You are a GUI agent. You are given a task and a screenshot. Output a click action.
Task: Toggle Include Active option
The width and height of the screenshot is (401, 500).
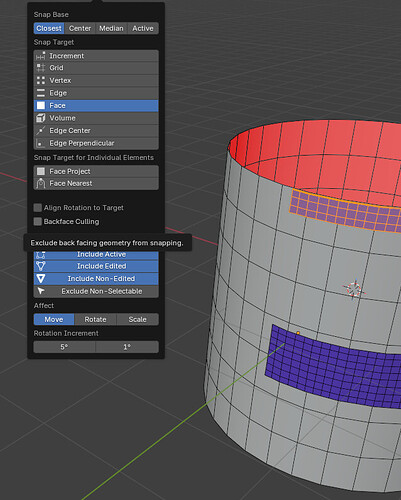click(96, 255)
